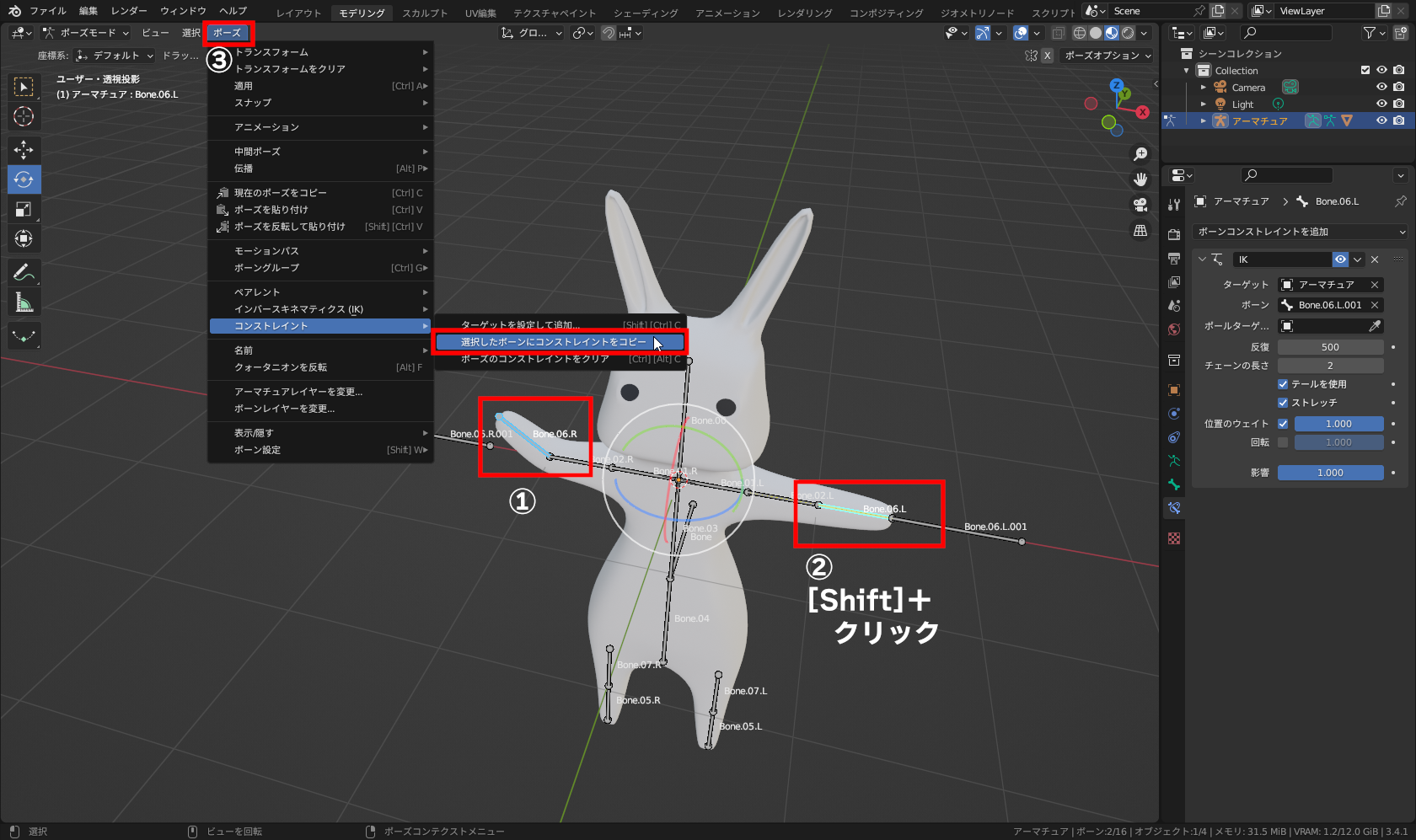Expand the Camera item in the outliner
Screen dimensions: 1416x840
pyautogui.click(x=1204, y=87)
